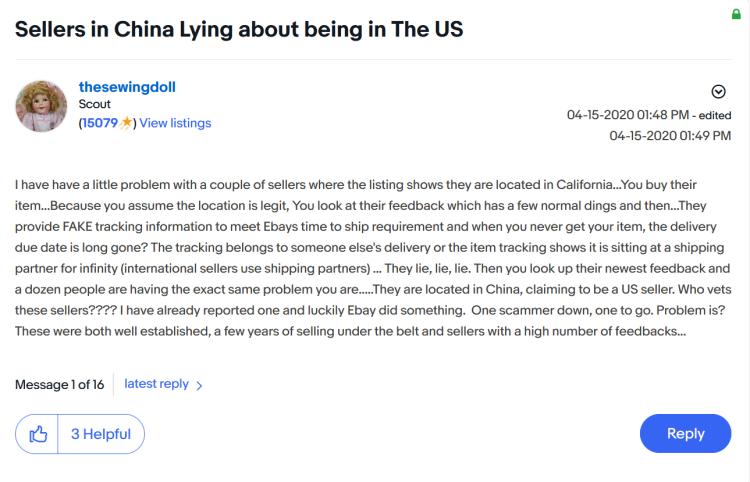Open thesewingdoll's doll avatar picture

click(x=41, y=106)
